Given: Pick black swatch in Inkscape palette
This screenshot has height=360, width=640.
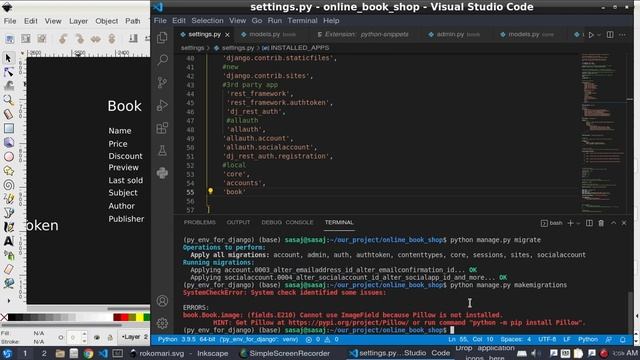Looking at the screenshot, I should click(x=11, y=317).
